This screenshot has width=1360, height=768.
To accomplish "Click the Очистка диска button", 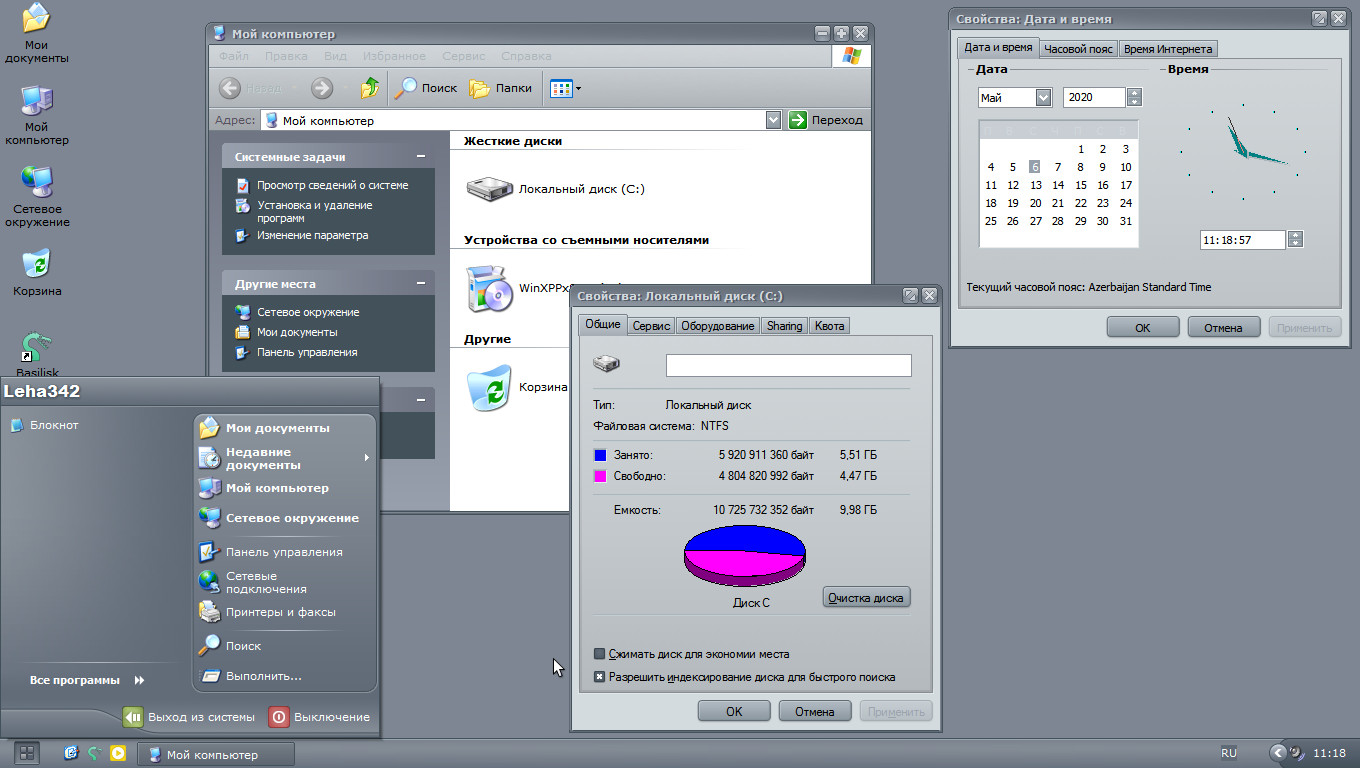I will [x=866, y=598].
